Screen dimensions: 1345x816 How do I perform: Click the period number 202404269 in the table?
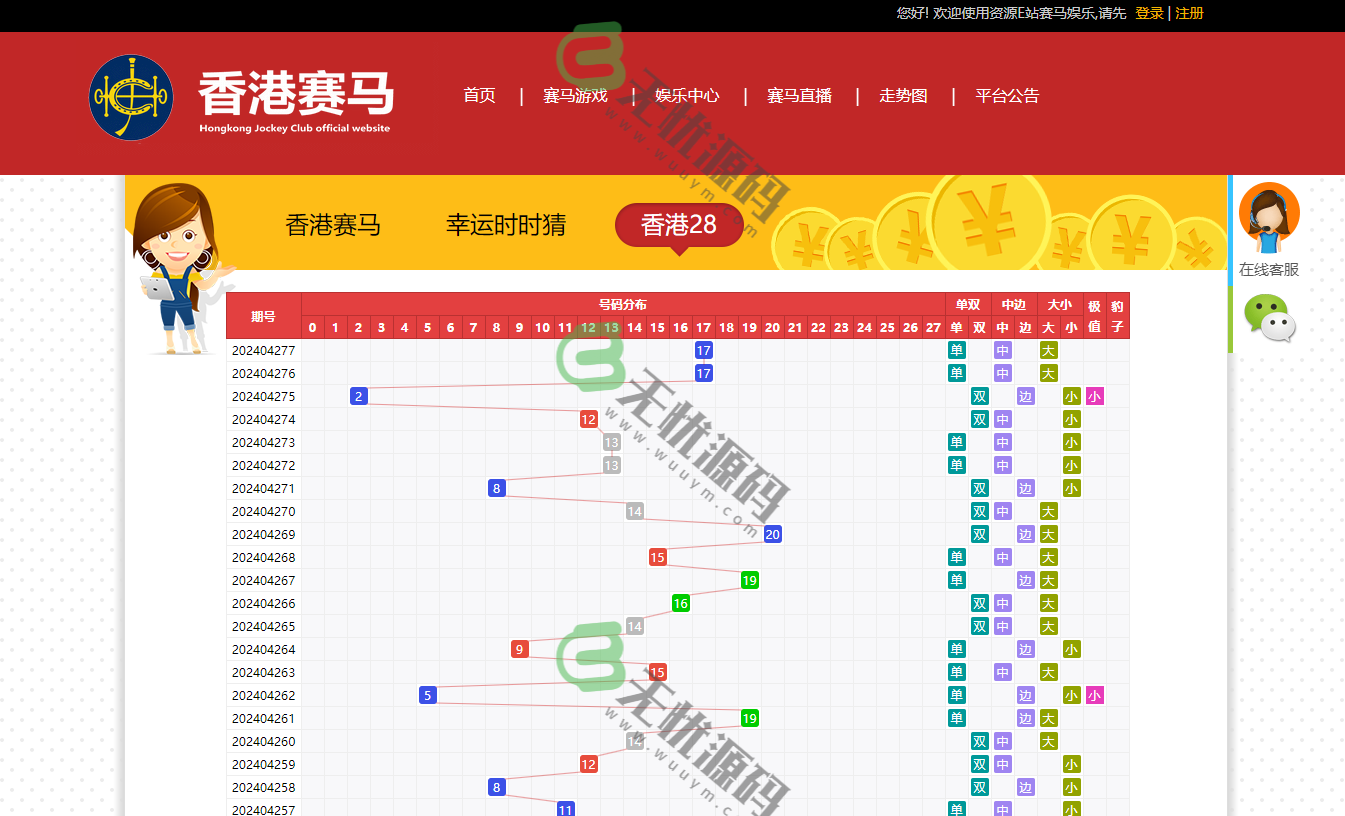click(x=263, y=534)
